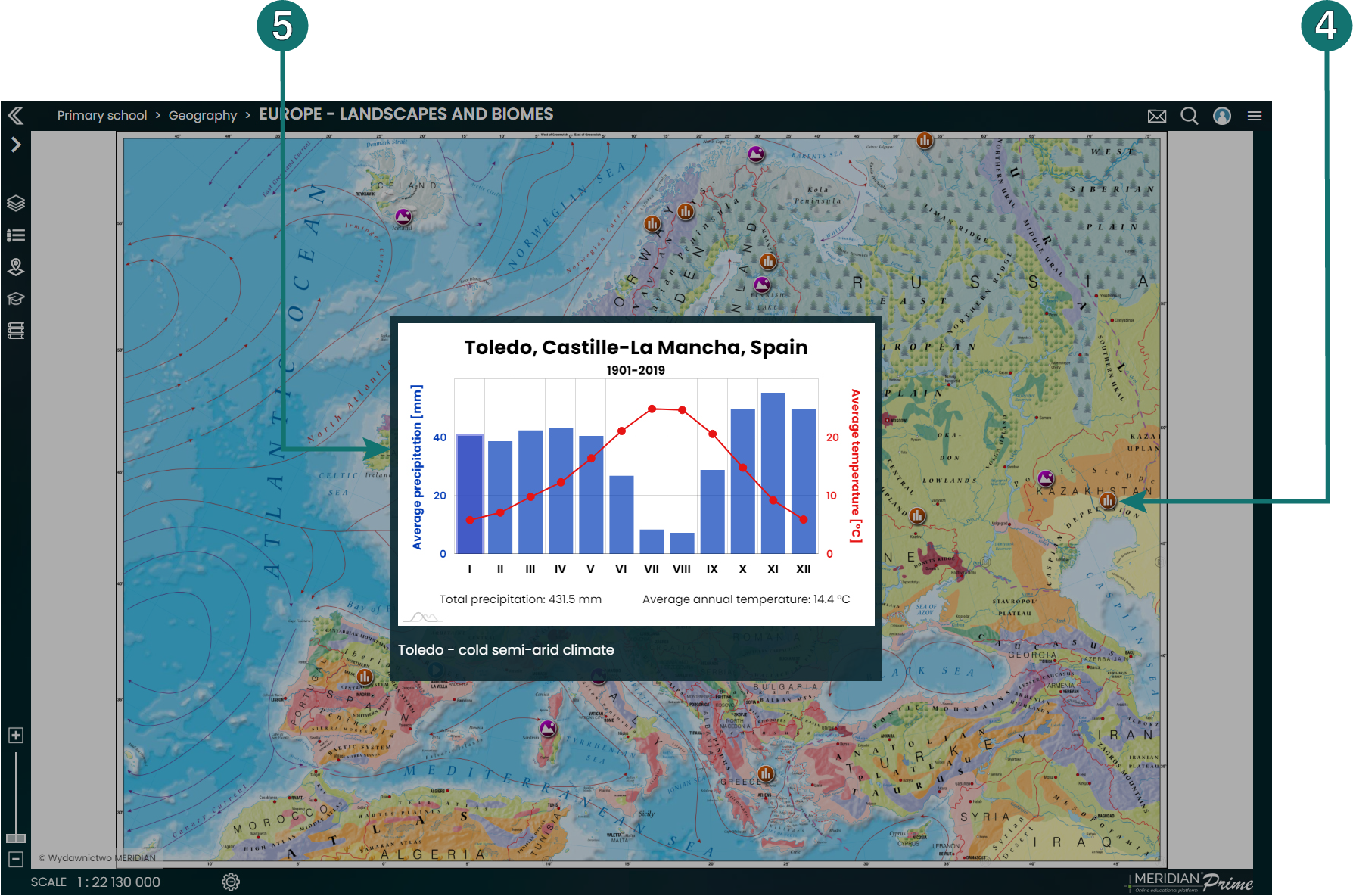
Task: Go to Geography breadcrumb
Action: point(203,116)
